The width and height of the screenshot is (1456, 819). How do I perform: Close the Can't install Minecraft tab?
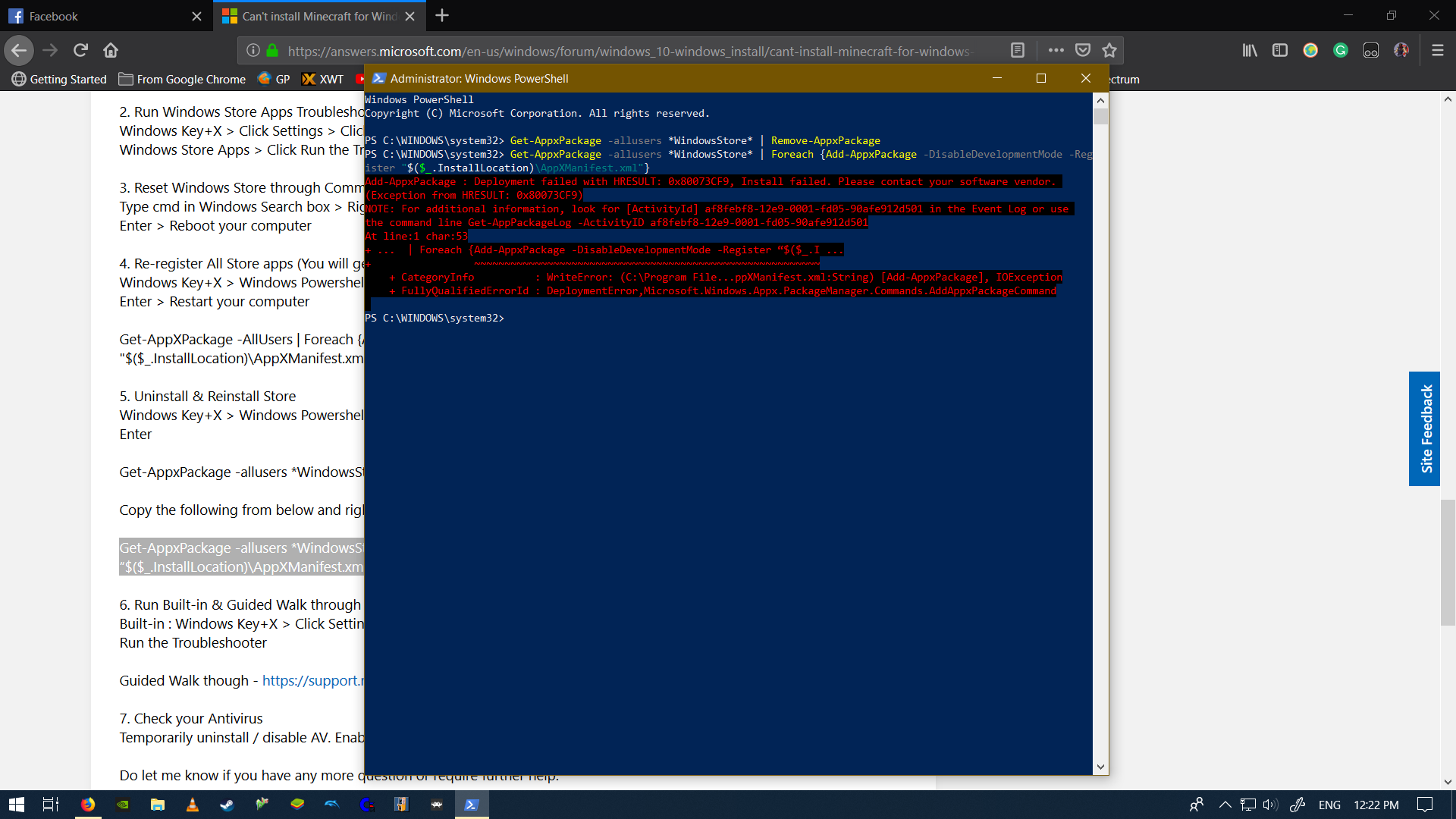point(409,16)
